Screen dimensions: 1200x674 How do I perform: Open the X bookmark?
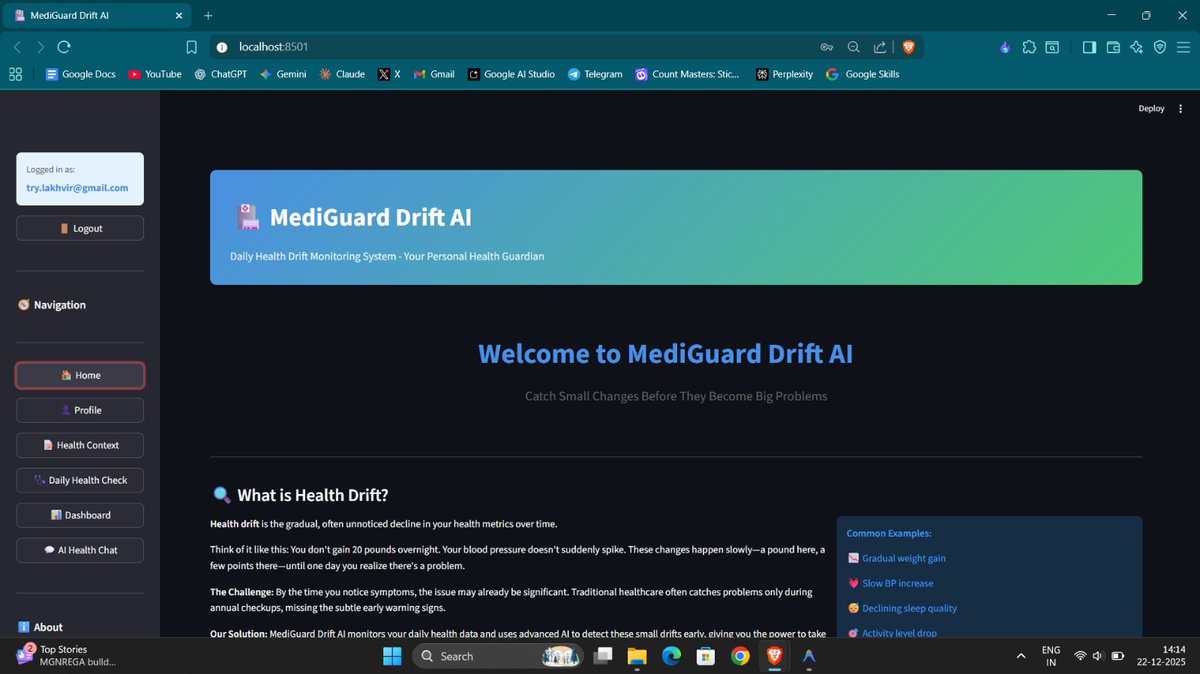coord(390,74)
